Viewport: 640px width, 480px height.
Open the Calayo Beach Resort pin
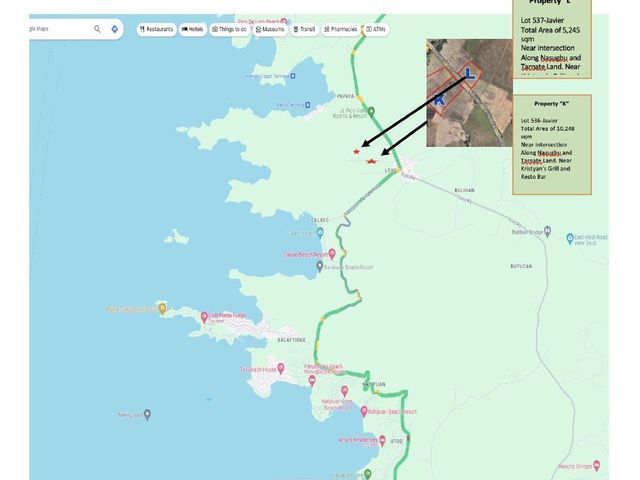coord(332,254)
